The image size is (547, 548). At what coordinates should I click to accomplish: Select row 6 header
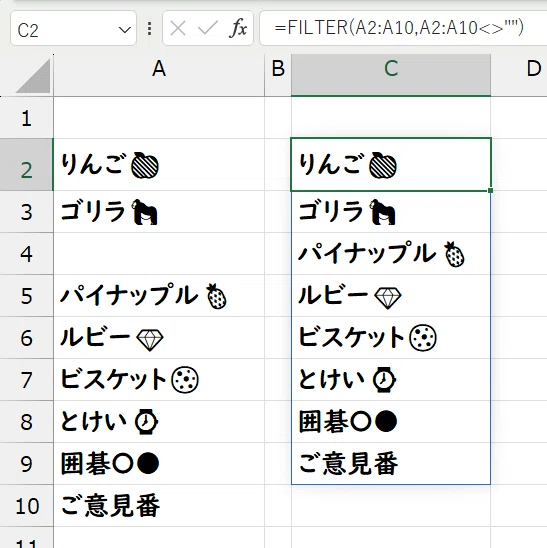pyautogui.click(x=27, y=338)
